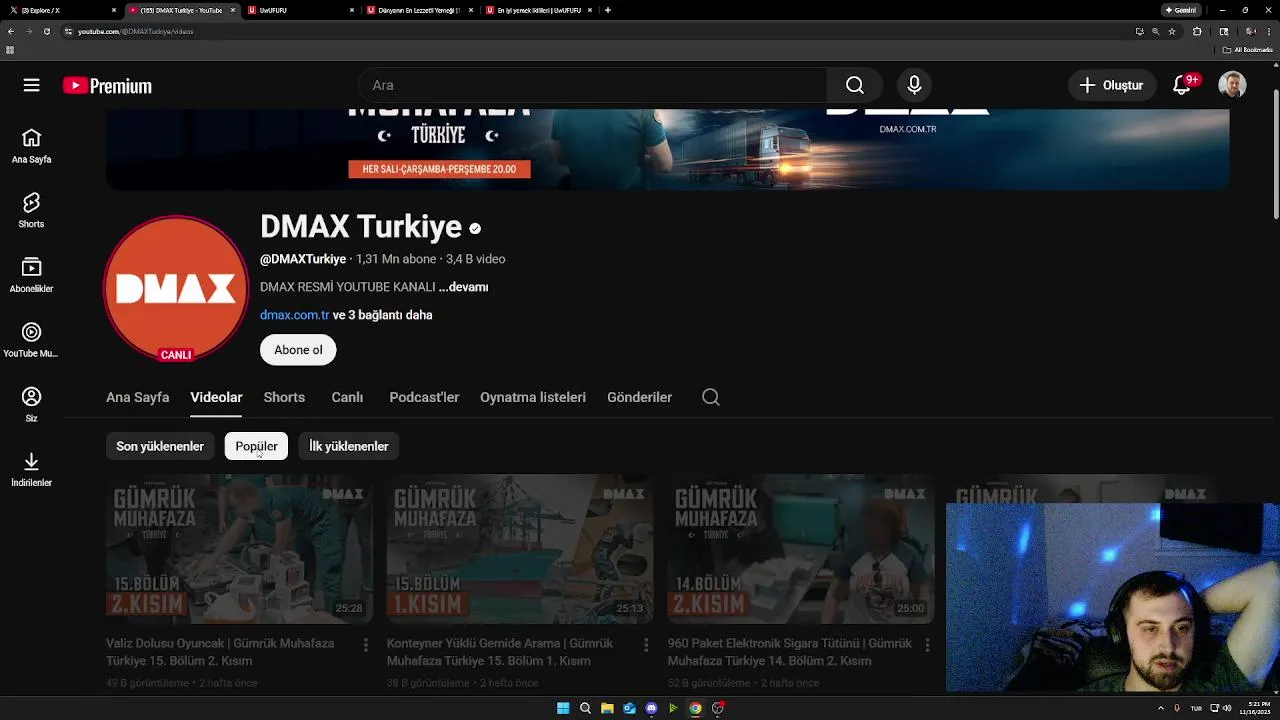Open the account avatar menu

(x=1232, y=85)
